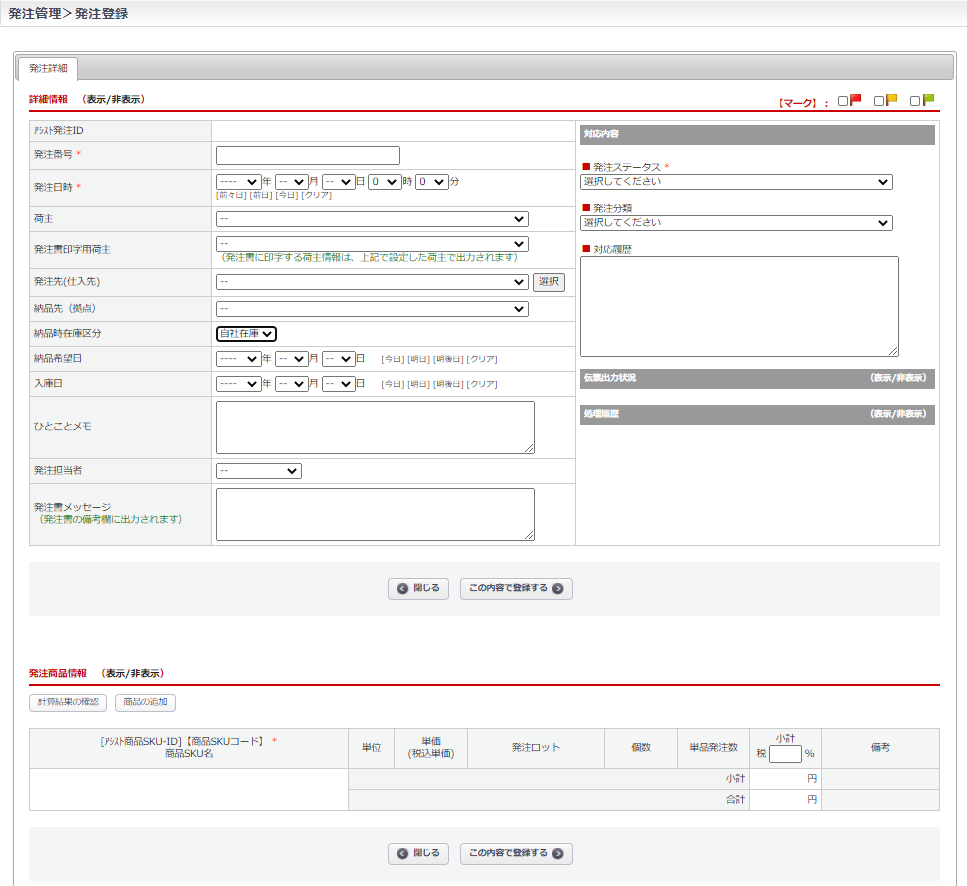Viewport: 967px width, 886px height.
Task: Click the red flag mark icon
Action: pyautogui.click(x=855, y=100)
